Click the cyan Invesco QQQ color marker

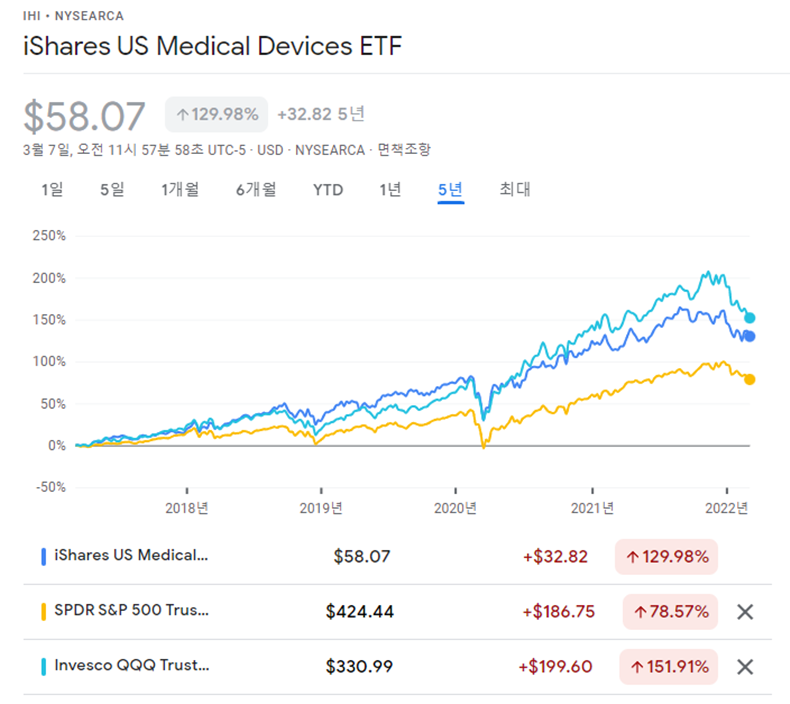point(44,667)
